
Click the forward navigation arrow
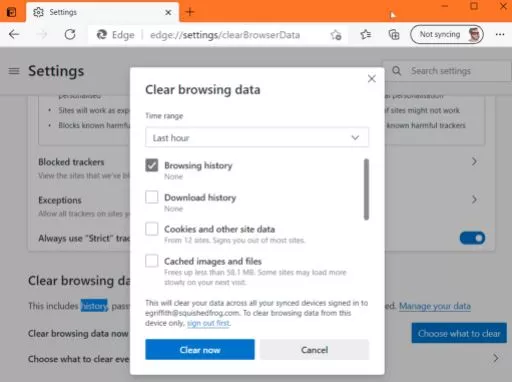point(42,34)
